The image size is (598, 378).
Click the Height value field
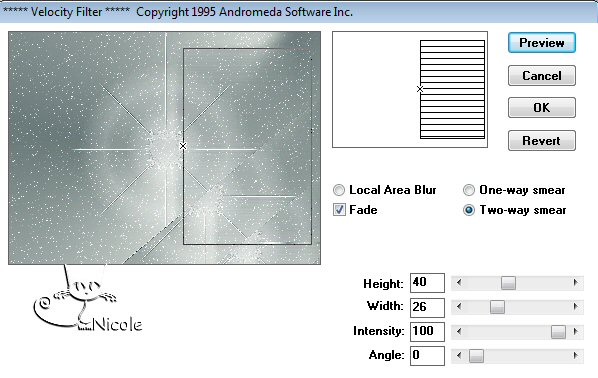tap(427, 283)
